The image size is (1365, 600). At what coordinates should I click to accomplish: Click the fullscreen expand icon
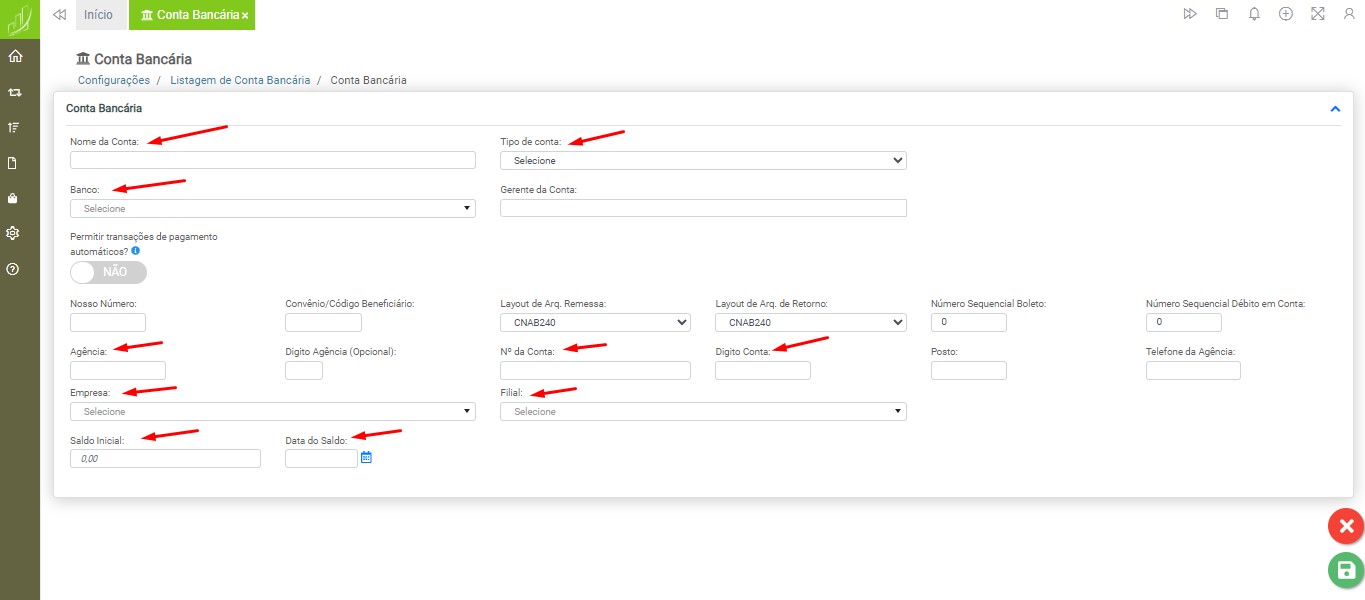[1317, 14]
